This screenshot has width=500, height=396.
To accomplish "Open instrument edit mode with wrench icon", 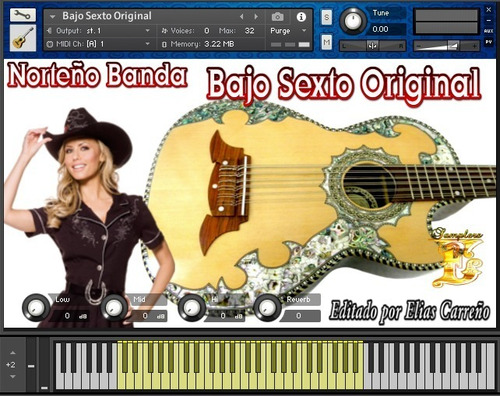I will pos(23,15).
